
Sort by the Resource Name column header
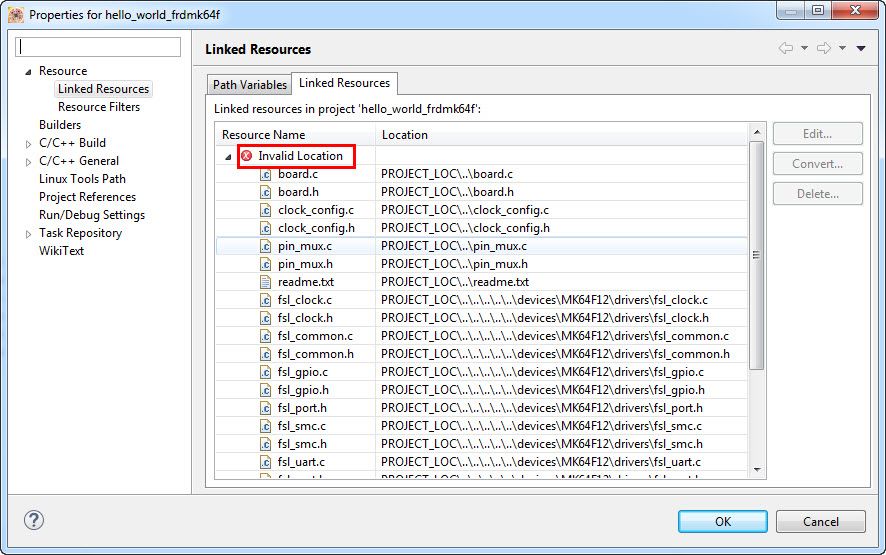click(296, 135)
